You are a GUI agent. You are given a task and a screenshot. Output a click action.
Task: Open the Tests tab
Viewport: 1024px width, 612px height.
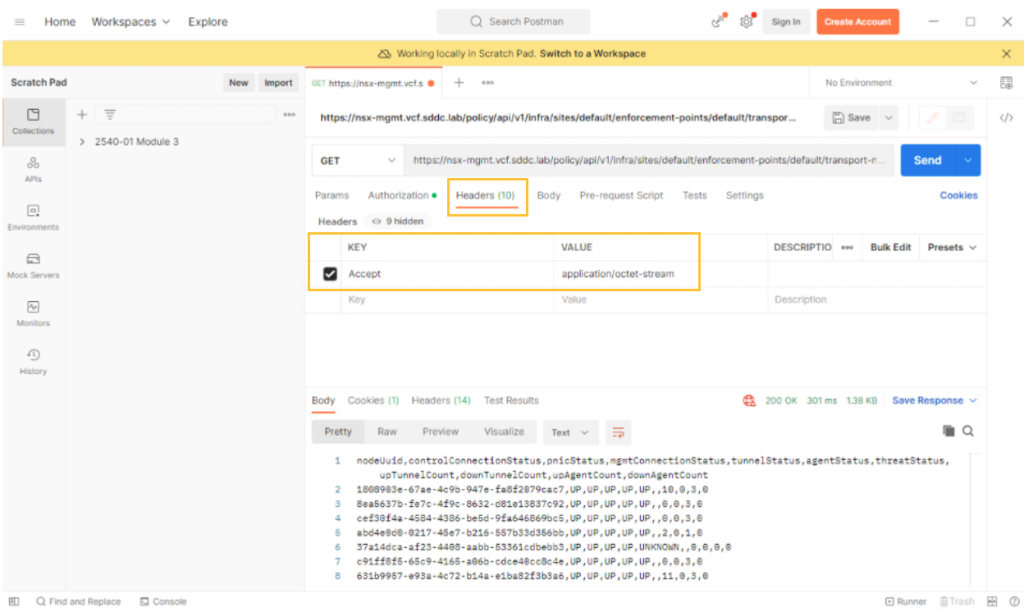click(x=694, y=195)
